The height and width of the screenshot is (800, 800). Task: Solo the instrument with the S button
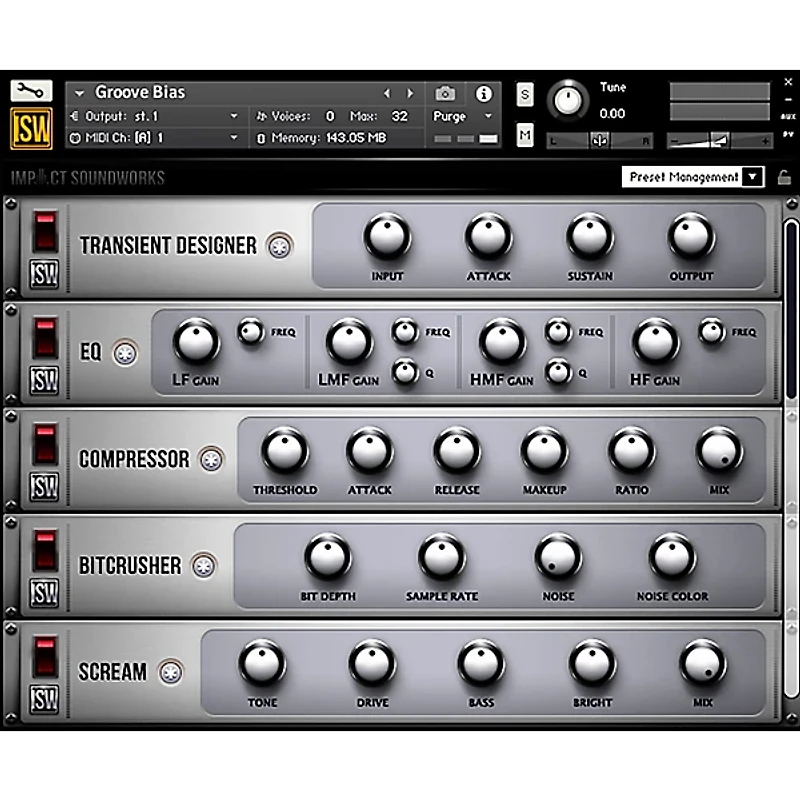pyautogui.click(x=525, y=94)
